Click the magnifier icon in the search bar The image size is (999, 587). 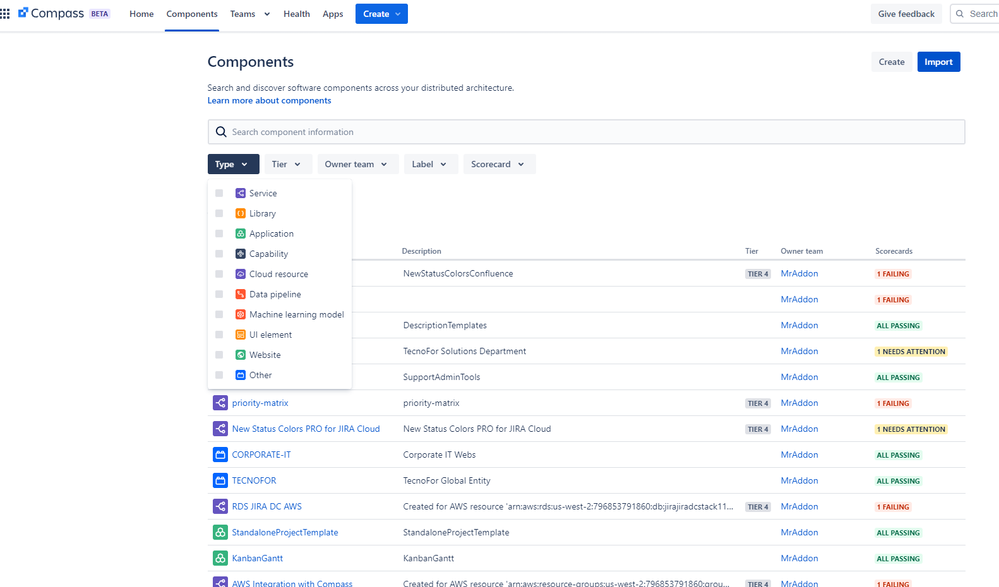pos(221,131)
